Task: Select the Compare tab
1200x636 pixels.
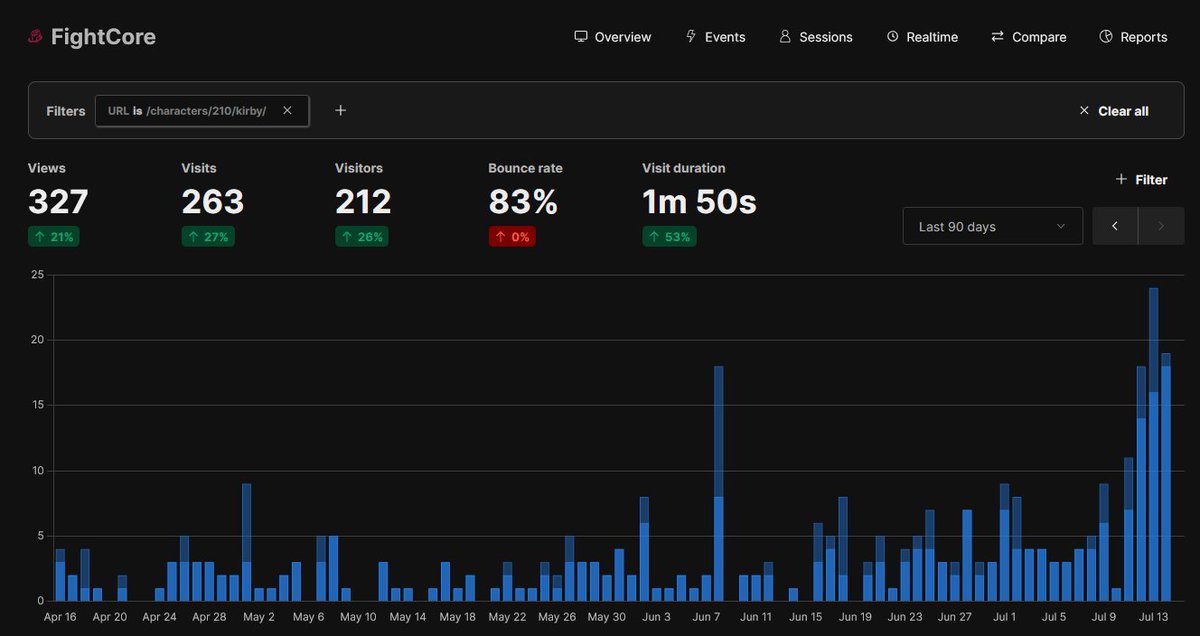Action: pyautogui.click(x=1028, y=37)
